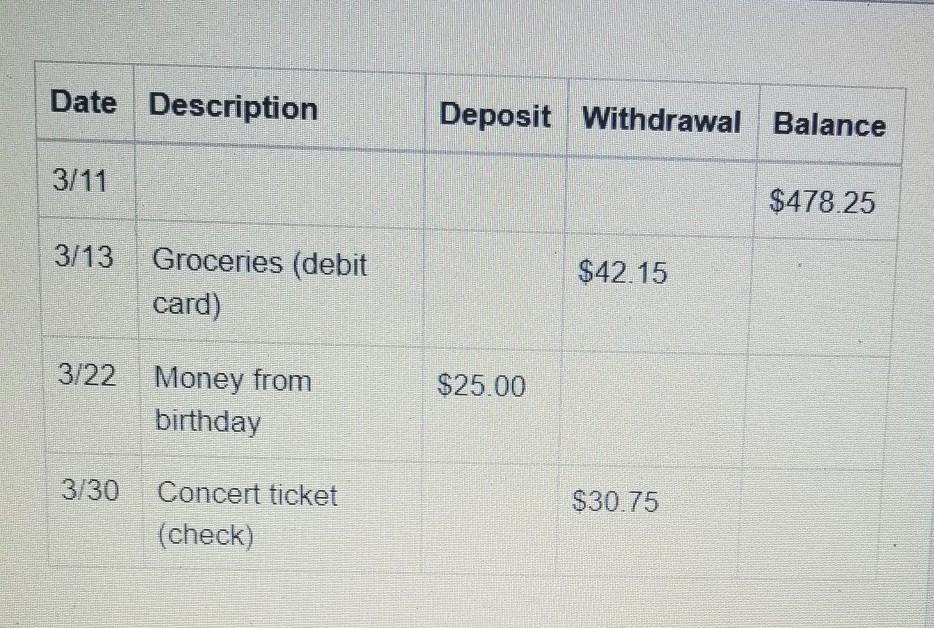934x628 pixels.
Task: Select the Withdrawal column header
Action: (661, 120)
